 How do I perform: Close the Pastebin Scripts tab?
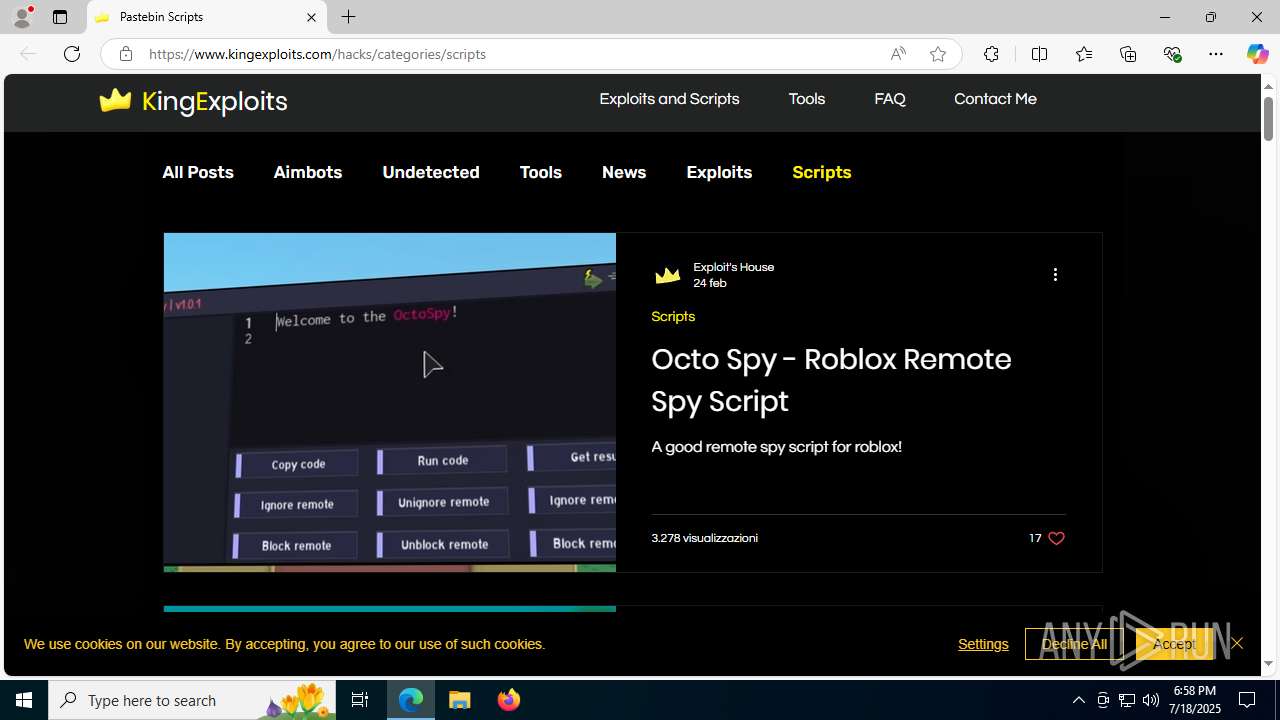311,17
